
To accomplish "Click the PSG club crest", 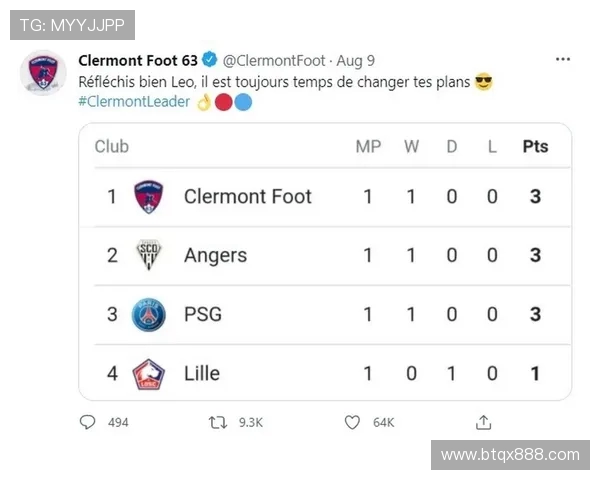I will 148,314.
